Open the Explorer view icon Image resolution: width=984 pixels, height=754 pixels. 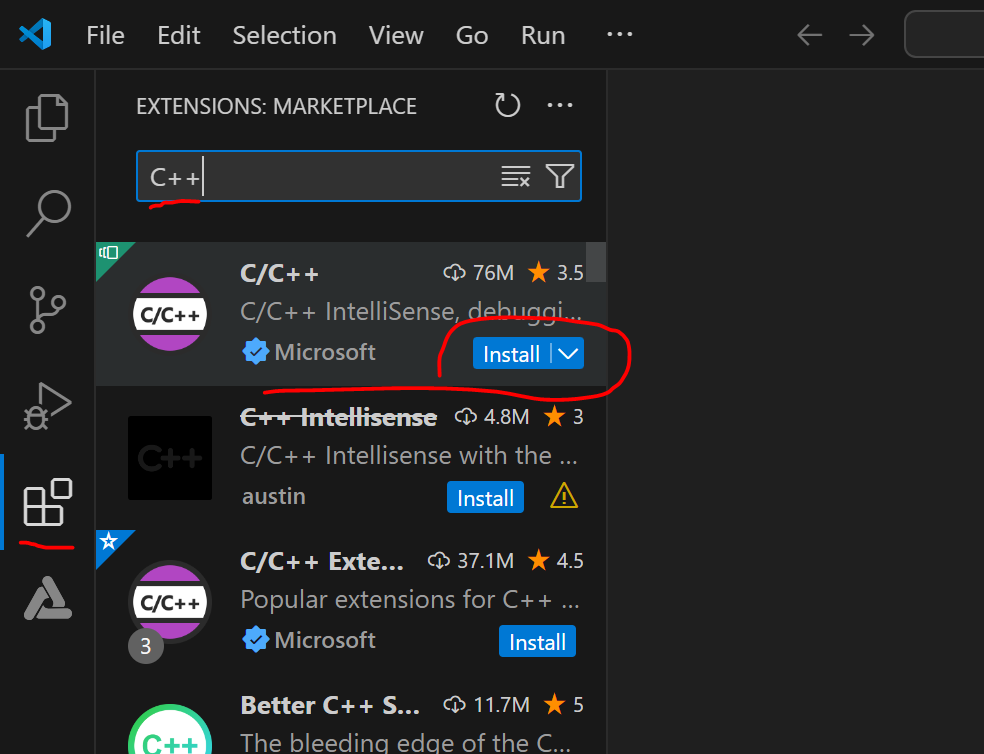pos(46,117)
